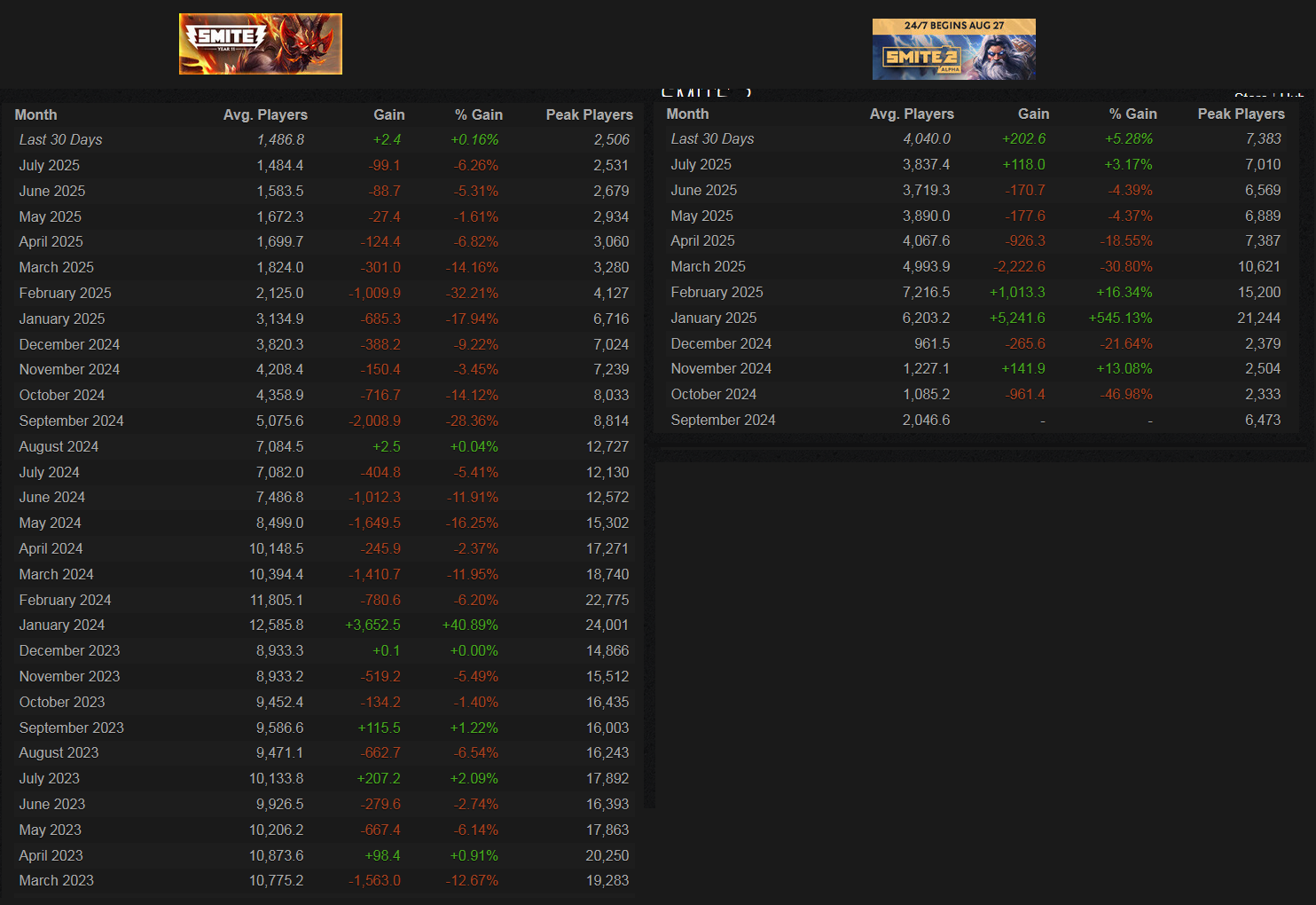The image size is (1316, 905).
Task: Open the SMITE 2 Alpha banner image
Action: click(954, 50)
